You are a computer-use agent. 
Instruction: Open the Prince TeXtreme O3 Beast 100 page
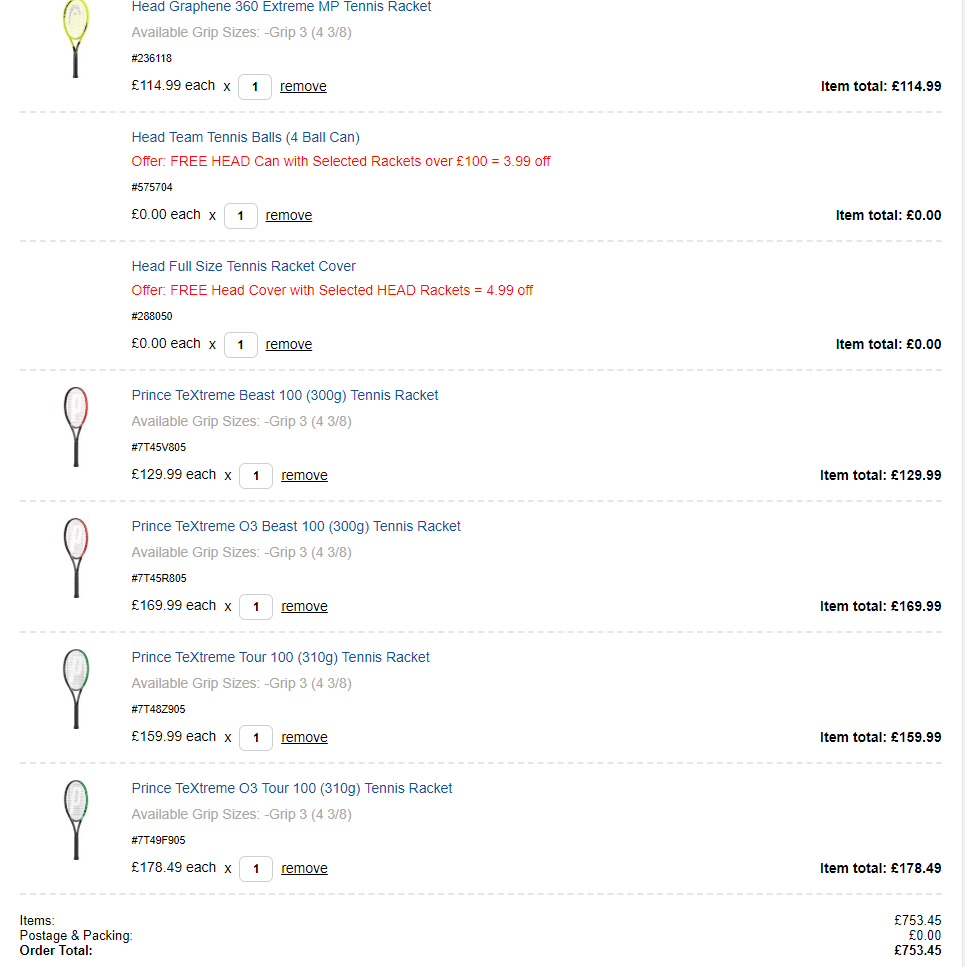(x=295, y=526)
